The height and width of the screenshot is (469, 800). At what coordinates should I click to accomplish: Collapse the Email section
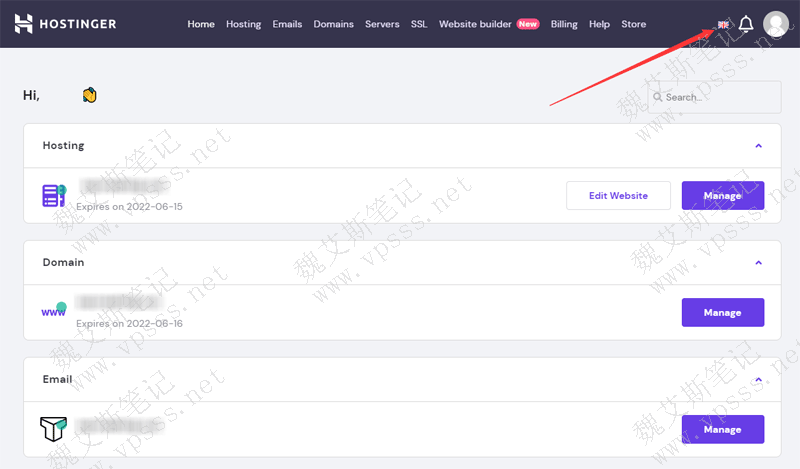758,380
